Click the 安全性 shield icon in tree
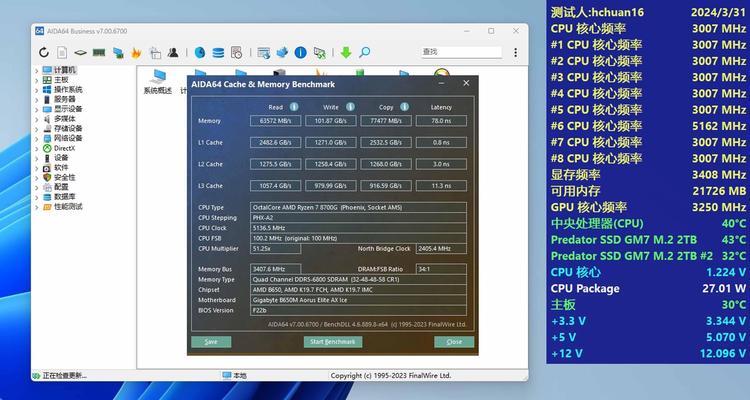Viewport: 750px width, 400px height. tap(47, 178)
